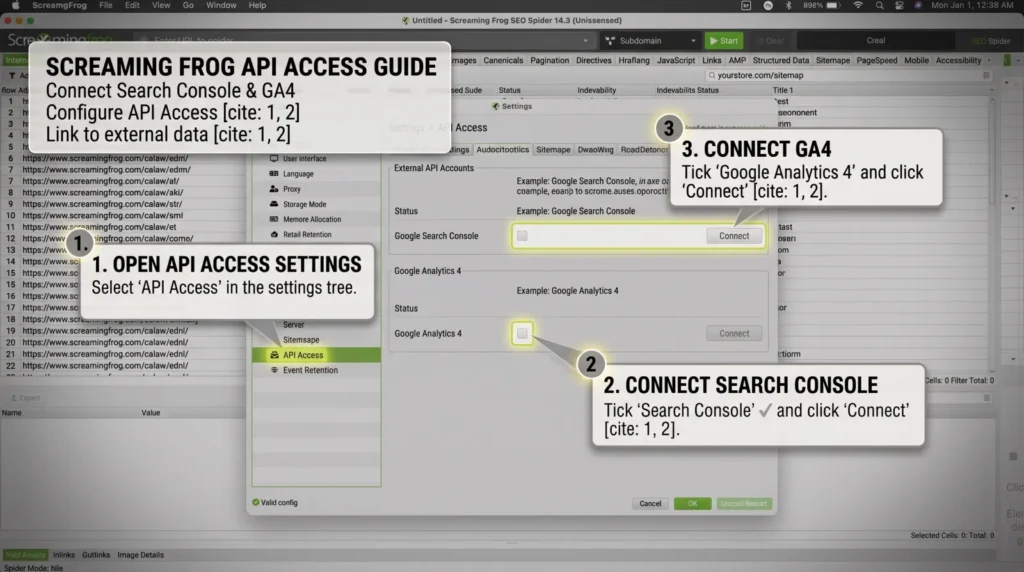Start the crawl with Start button
The image size is (1024, 572).
click(724, 40)
